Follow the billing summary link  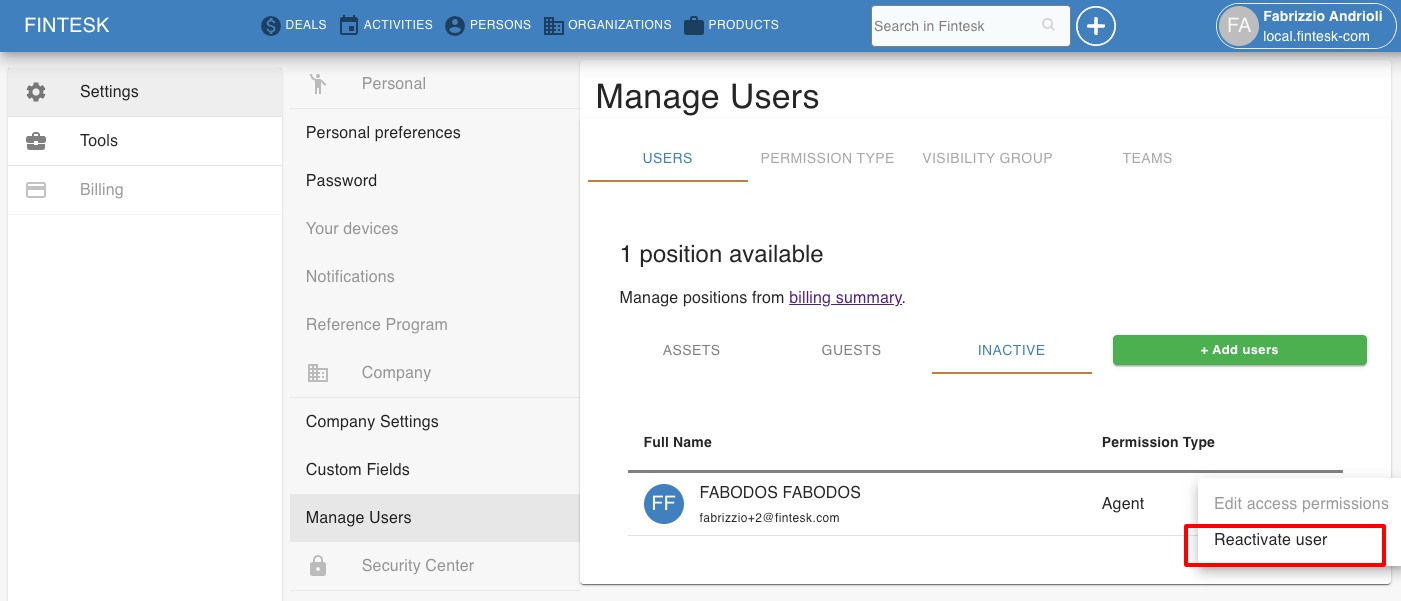(x=845, y=297)
